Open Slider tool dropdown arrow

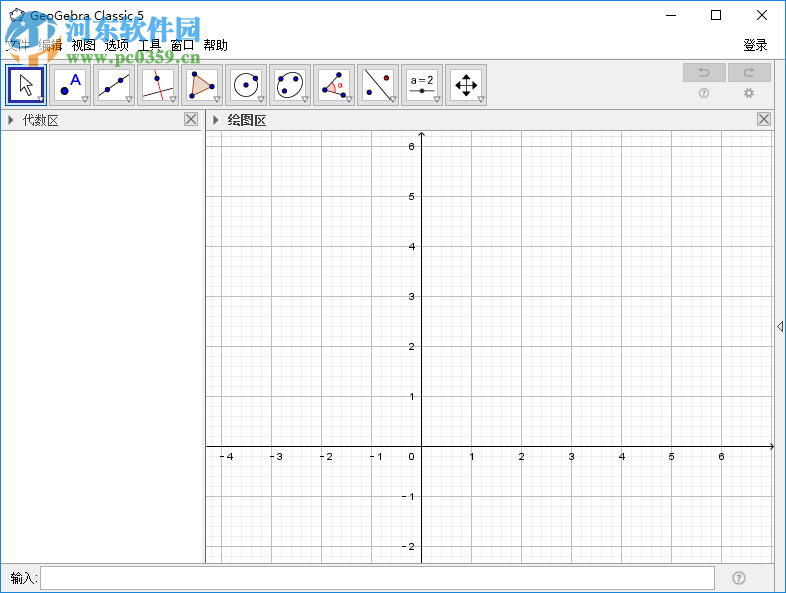(437, 99)
